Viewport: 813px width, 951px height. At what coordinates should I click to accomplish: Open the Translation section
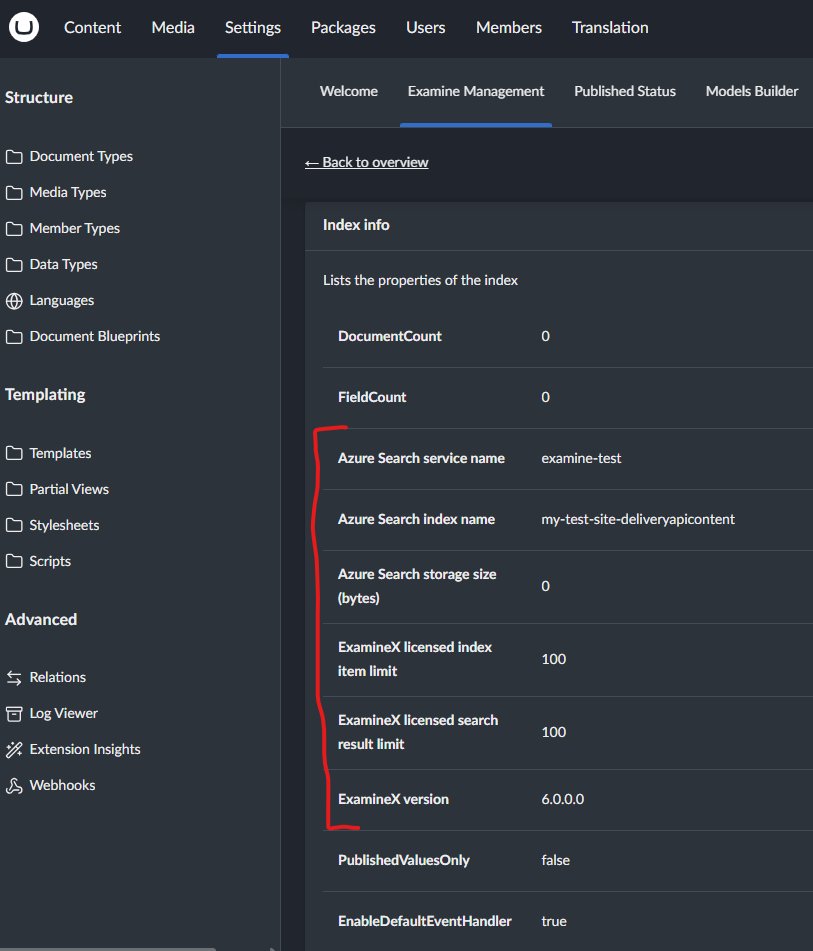pyautogui.click(x=610, y=27)
